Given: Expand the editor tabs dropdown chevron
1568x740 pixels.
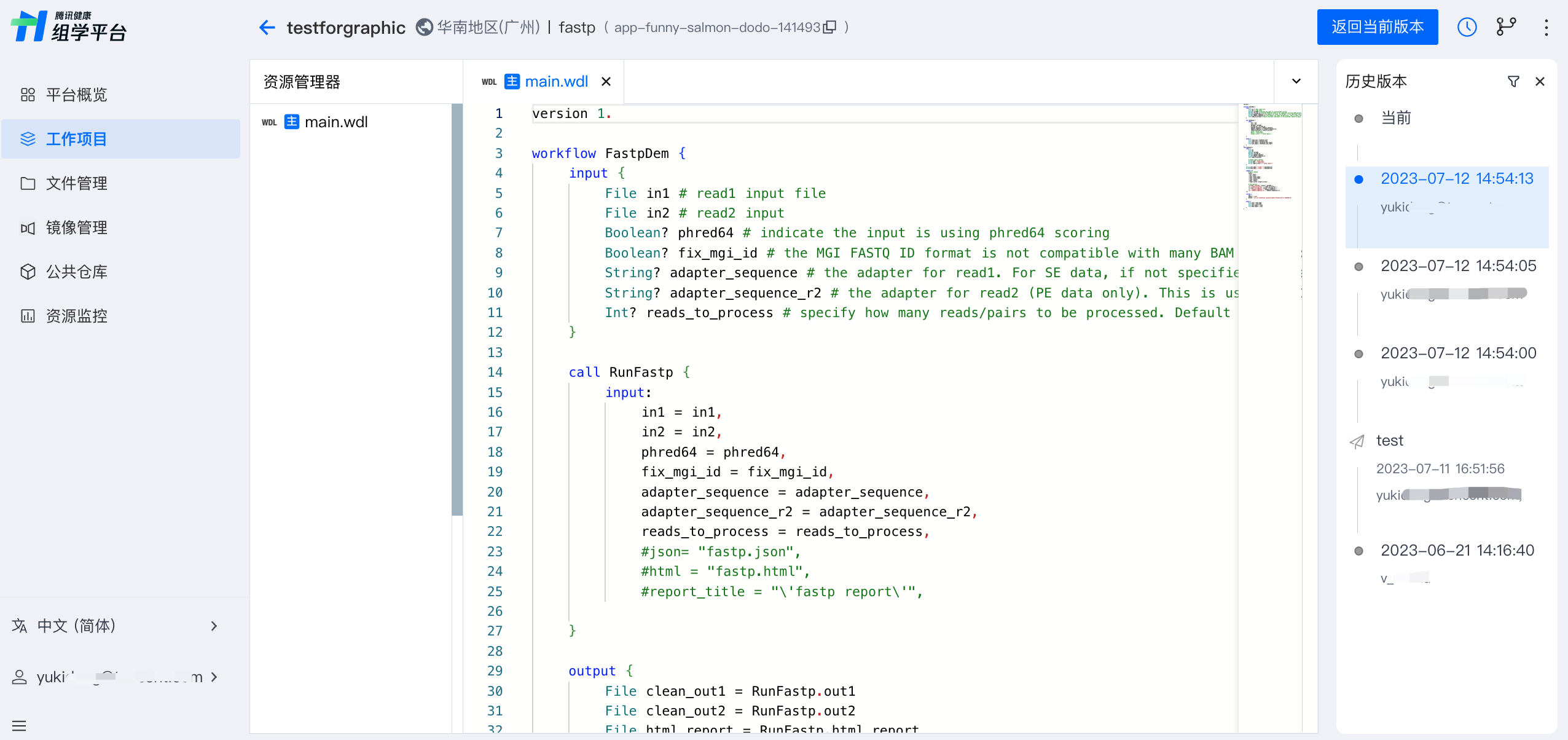Looking at the screenshot, I should click(1296, 81).
